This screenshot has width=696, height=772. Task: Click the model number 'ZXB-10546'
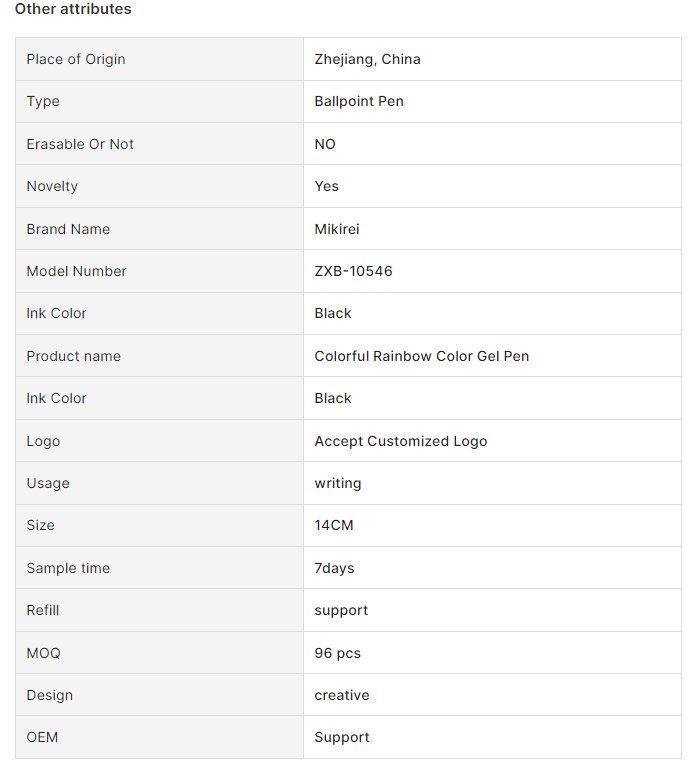click(353, 271)
